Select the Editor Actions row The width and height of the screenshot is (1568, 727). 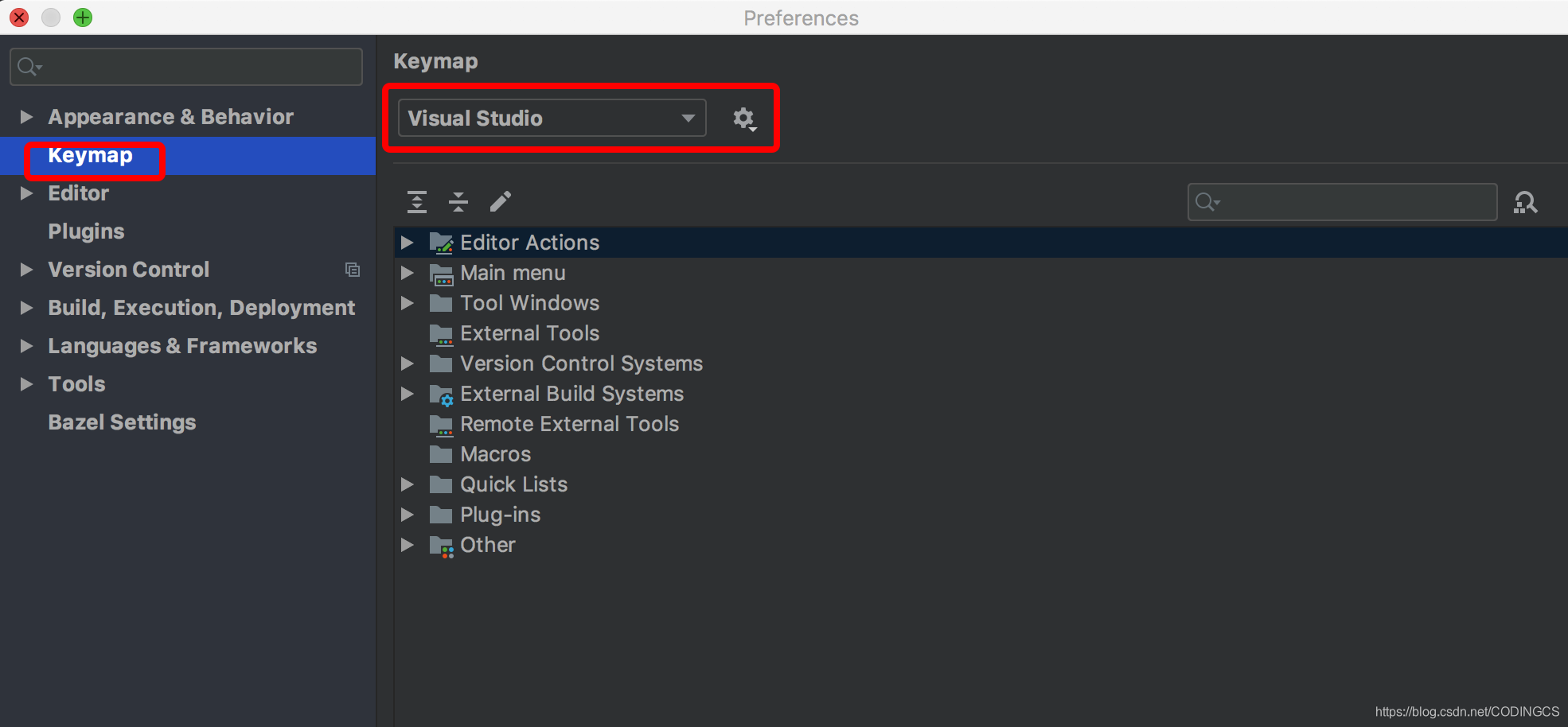click(981, 243)
